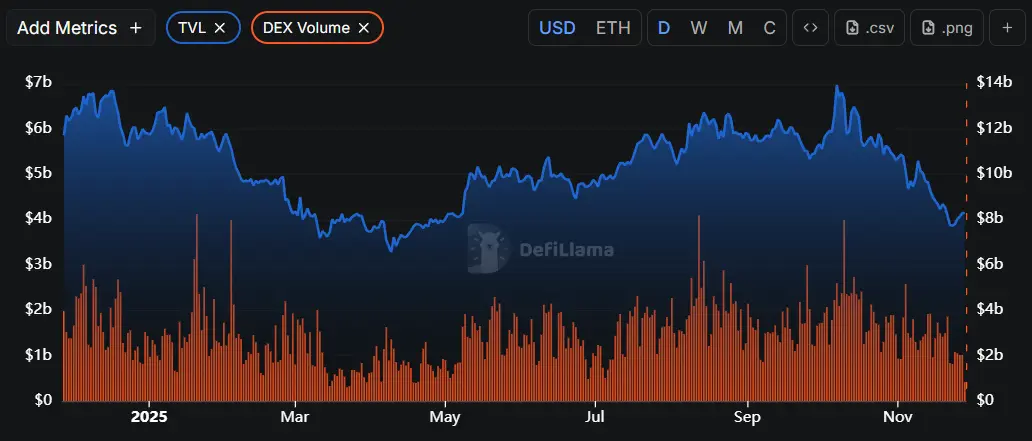1032x441 pixels.
Task: Click the Sep label on the time axis
Action: point(748,415)
